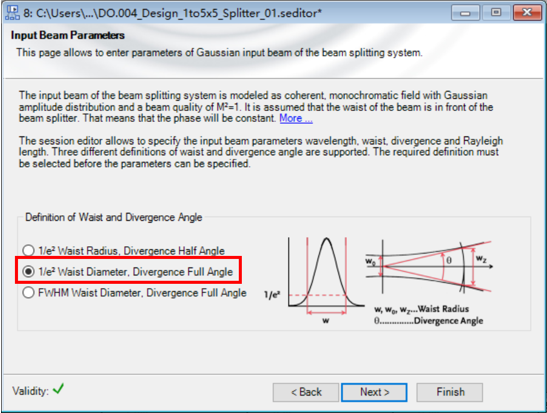Minimize the session editor window
This screenshot has width=547, height=413.
[x=465, y=13]
